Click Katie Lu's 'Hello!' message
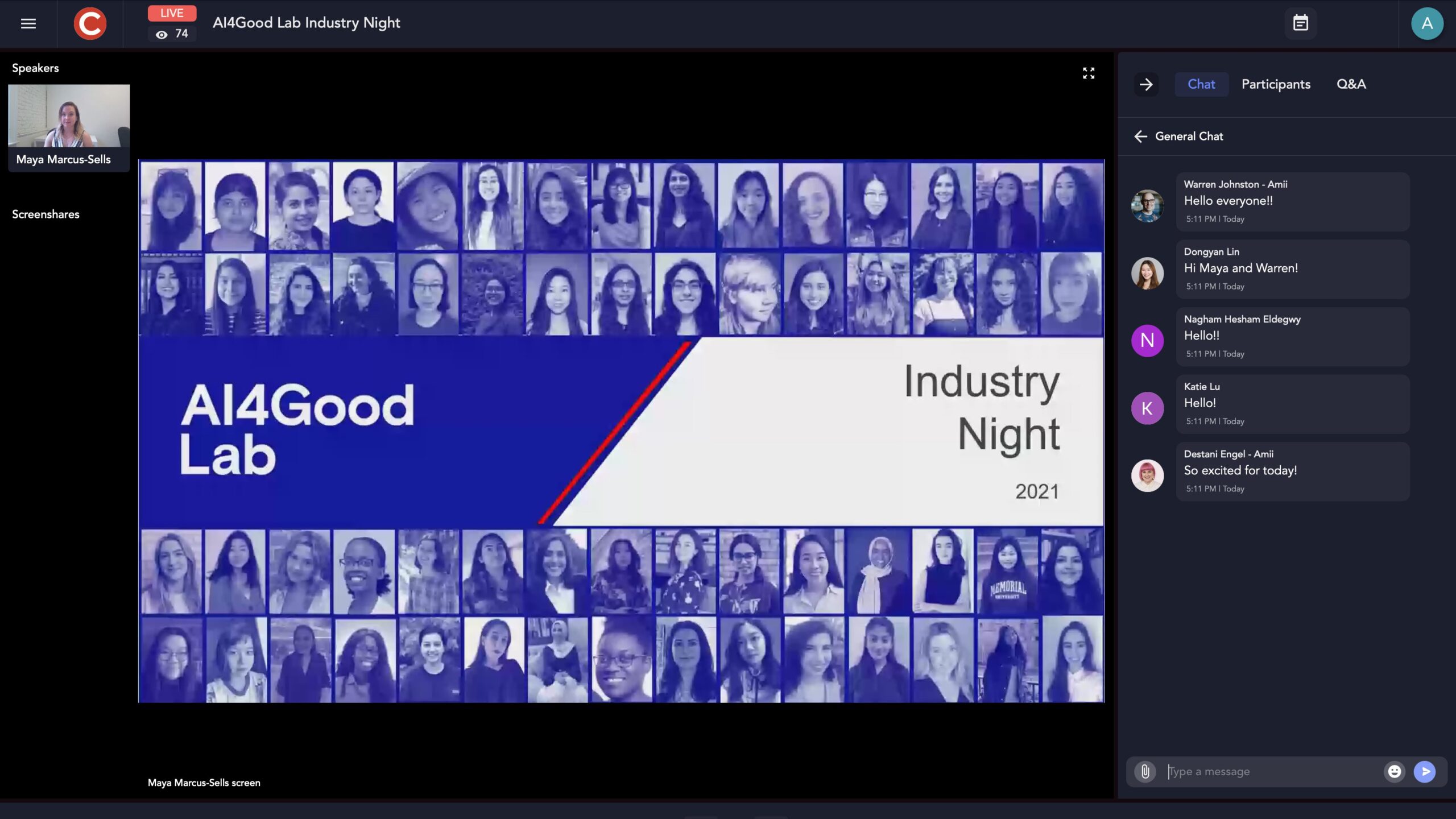The height and width of the screenshot is (819, 1456). [1199, 403]
